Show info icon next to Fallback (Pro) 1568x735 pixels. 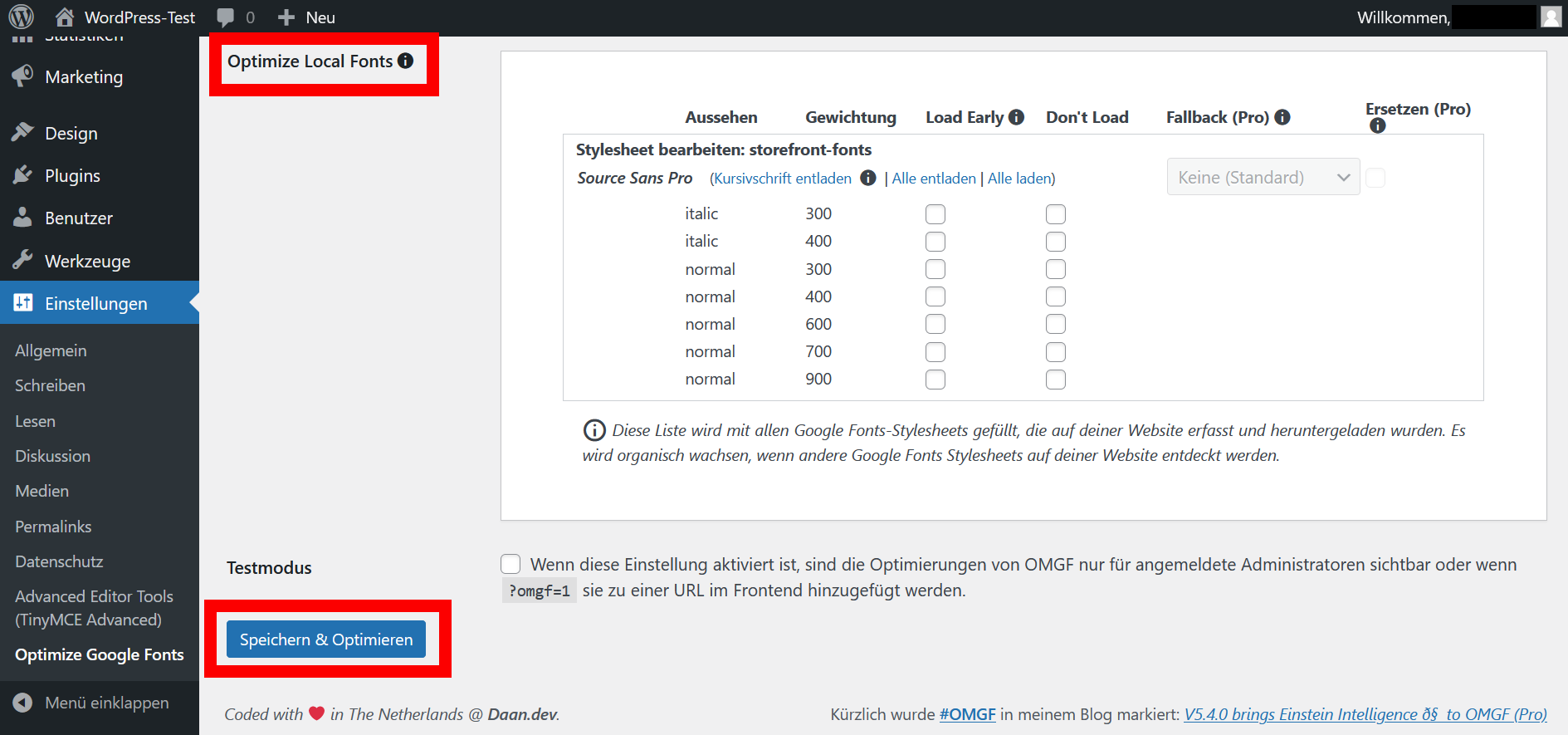pyautogui.click(x=1282, y=117)
